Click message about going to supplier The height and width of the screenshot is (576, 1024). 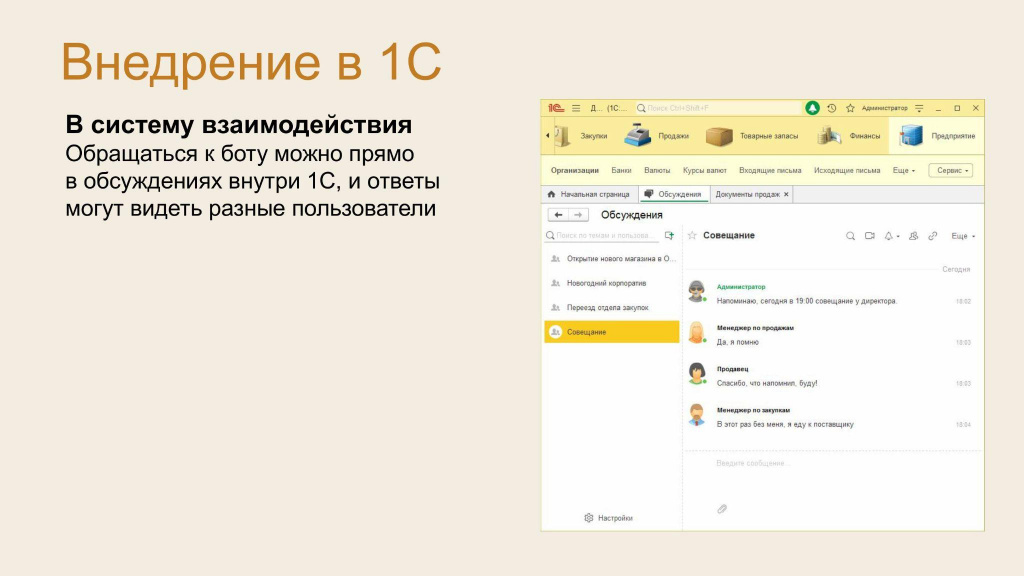click(785, 424)
